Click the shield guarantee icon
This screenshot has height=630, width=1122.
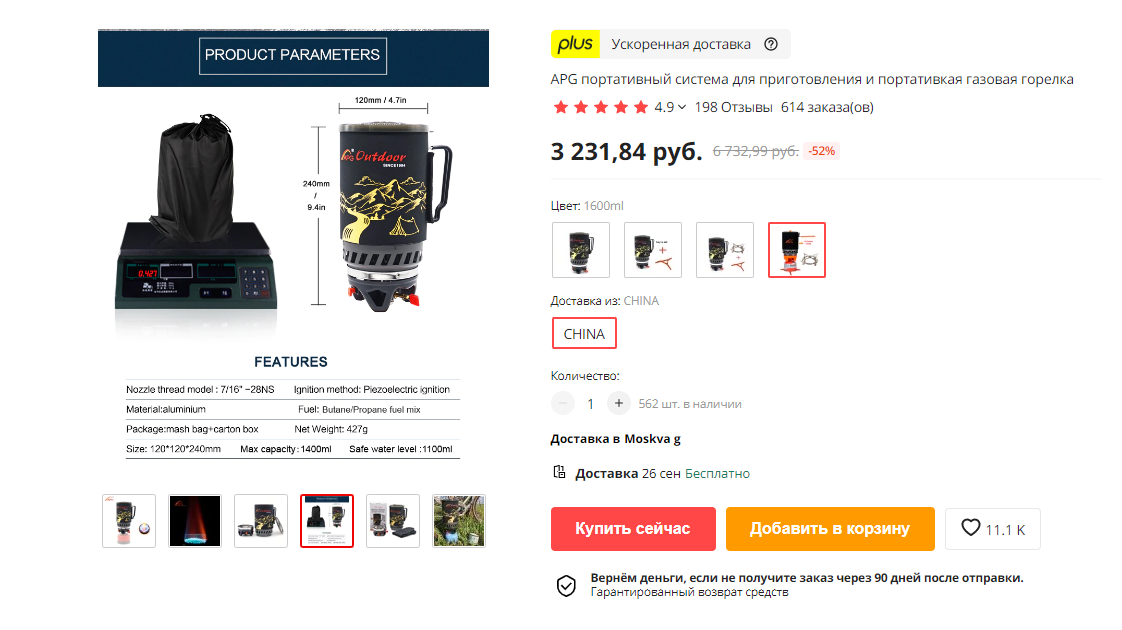(566, 586)
